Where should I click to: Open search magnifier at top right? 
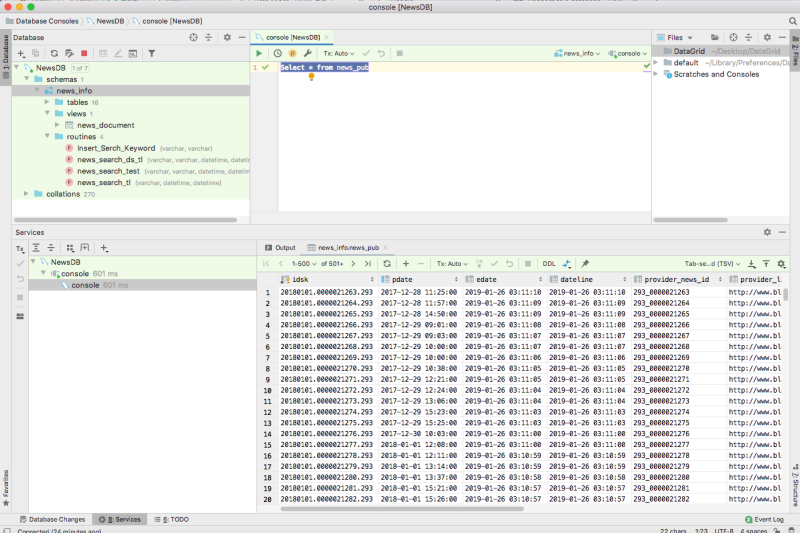[792, 21]
